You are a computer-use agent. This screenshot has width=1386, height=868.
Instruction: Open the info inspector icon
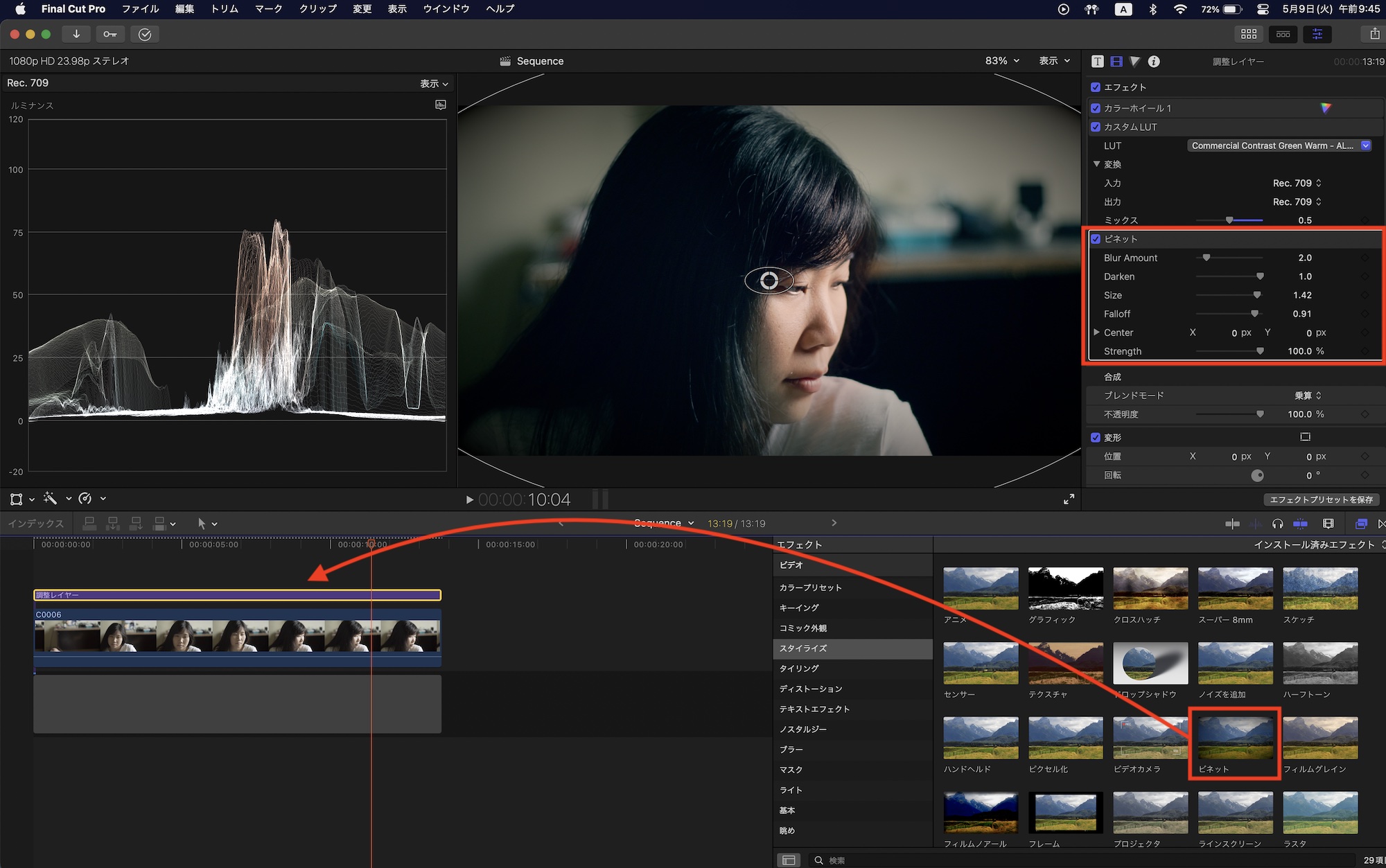[x=1154, y=61]
